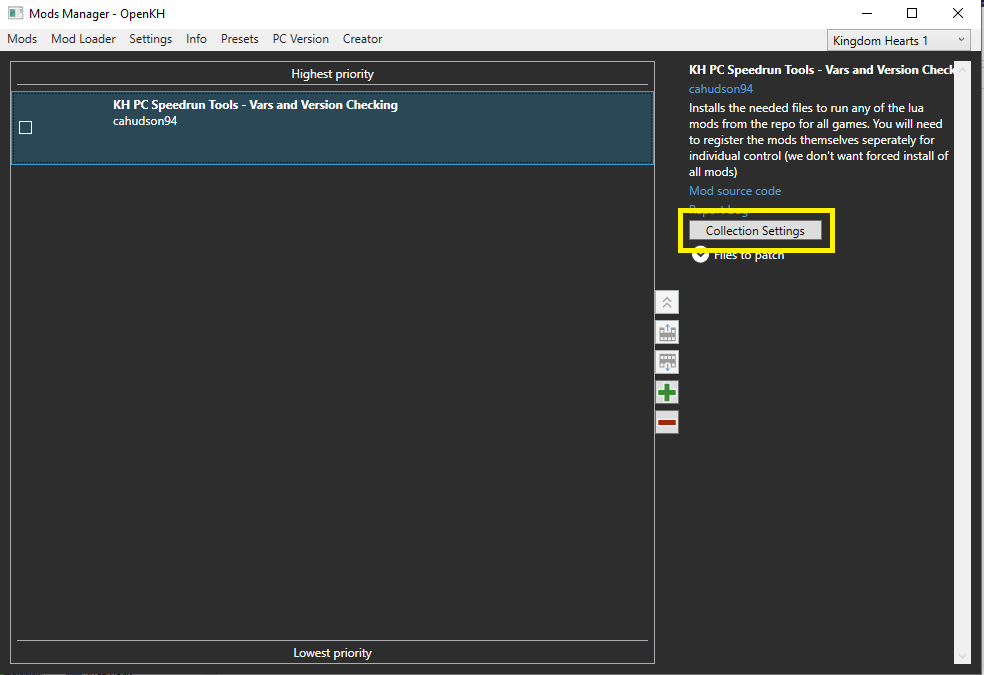Remove the selected mod with red minus
The width and height of the screenshot is (984, 675).
point(666,423)
